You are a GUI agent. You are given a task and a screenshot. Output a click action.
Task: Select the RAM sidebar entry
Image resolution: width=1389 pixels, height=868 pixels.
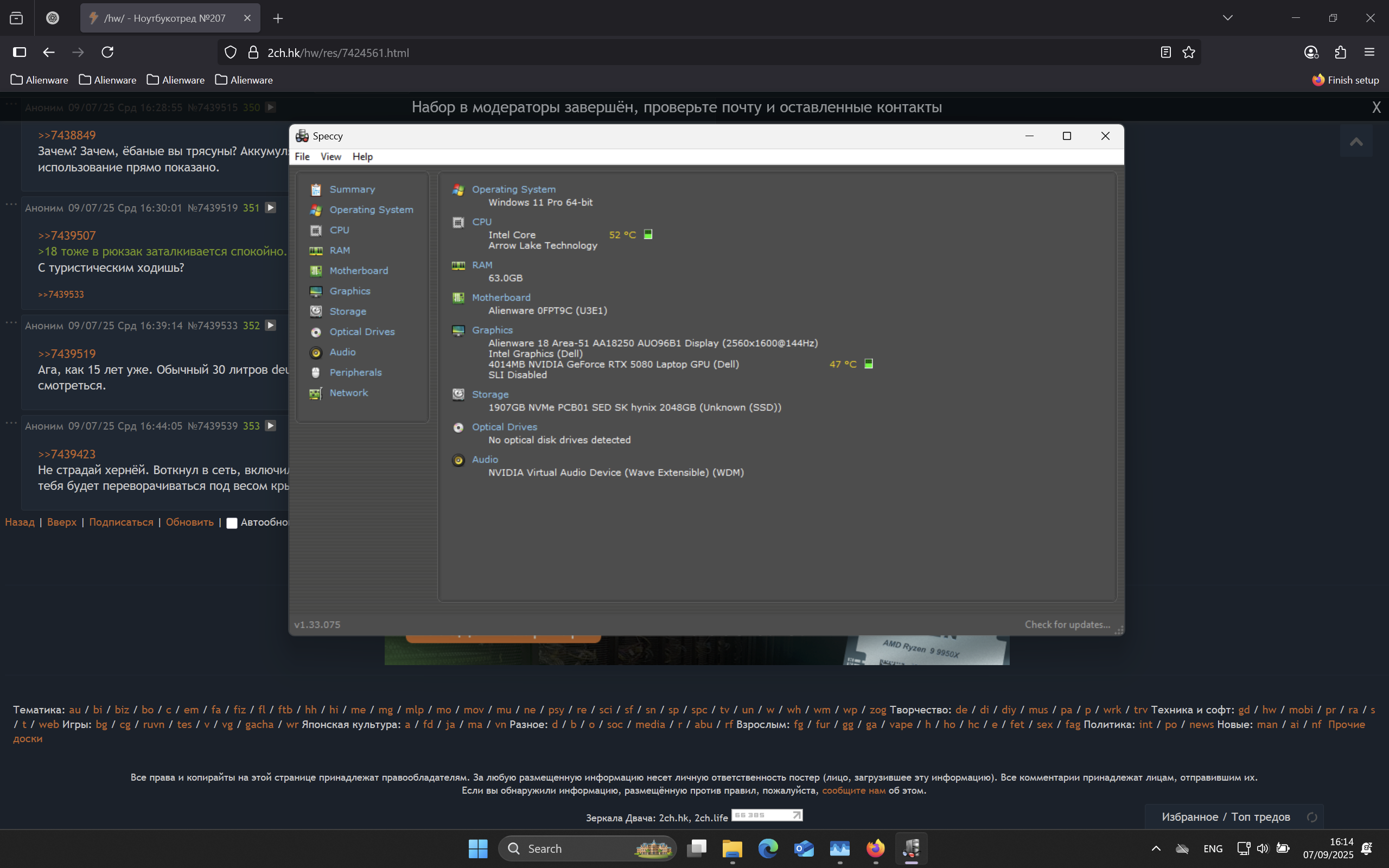[339, 250]
